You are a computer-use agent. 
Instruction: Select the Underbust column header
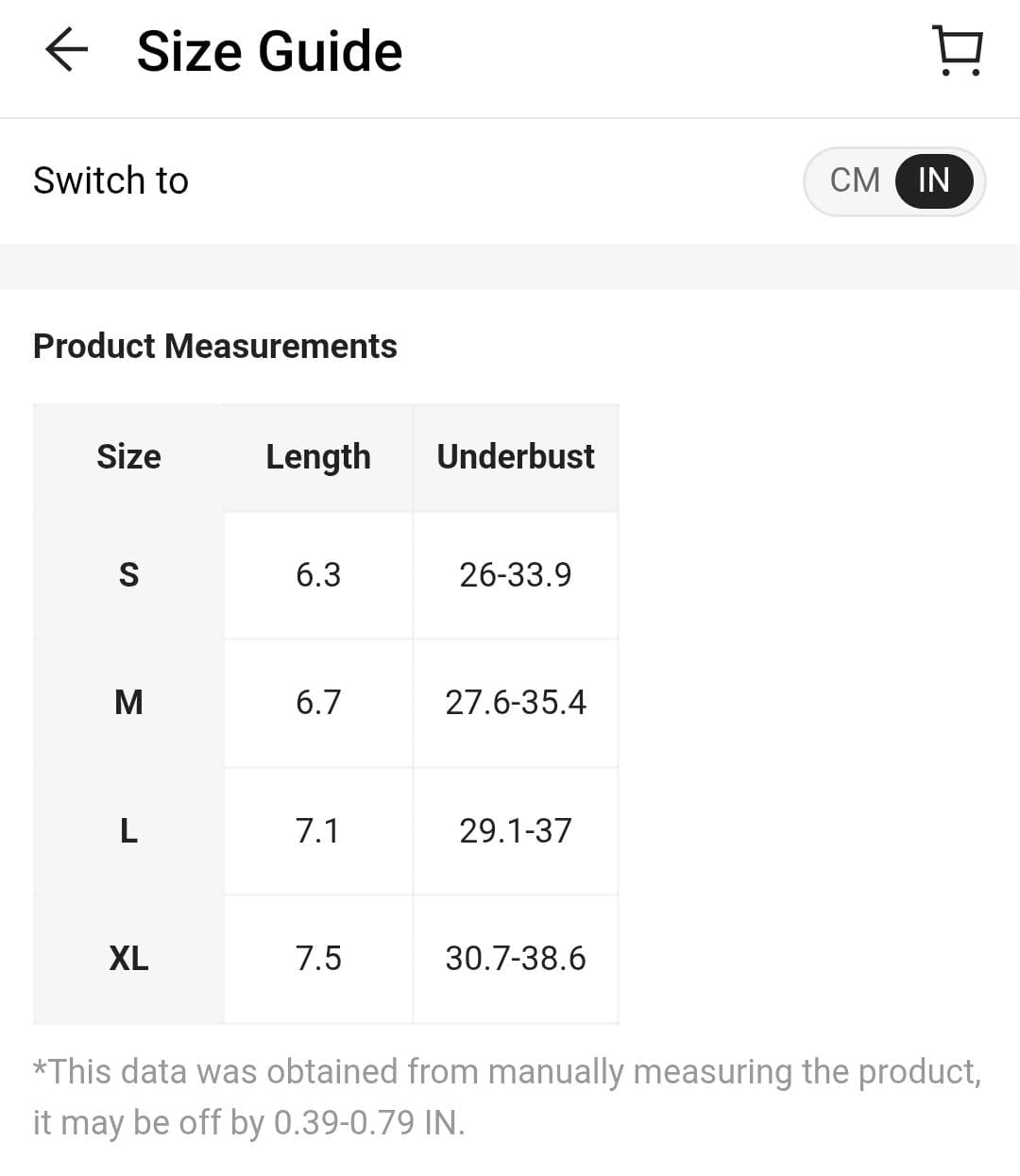516,457
